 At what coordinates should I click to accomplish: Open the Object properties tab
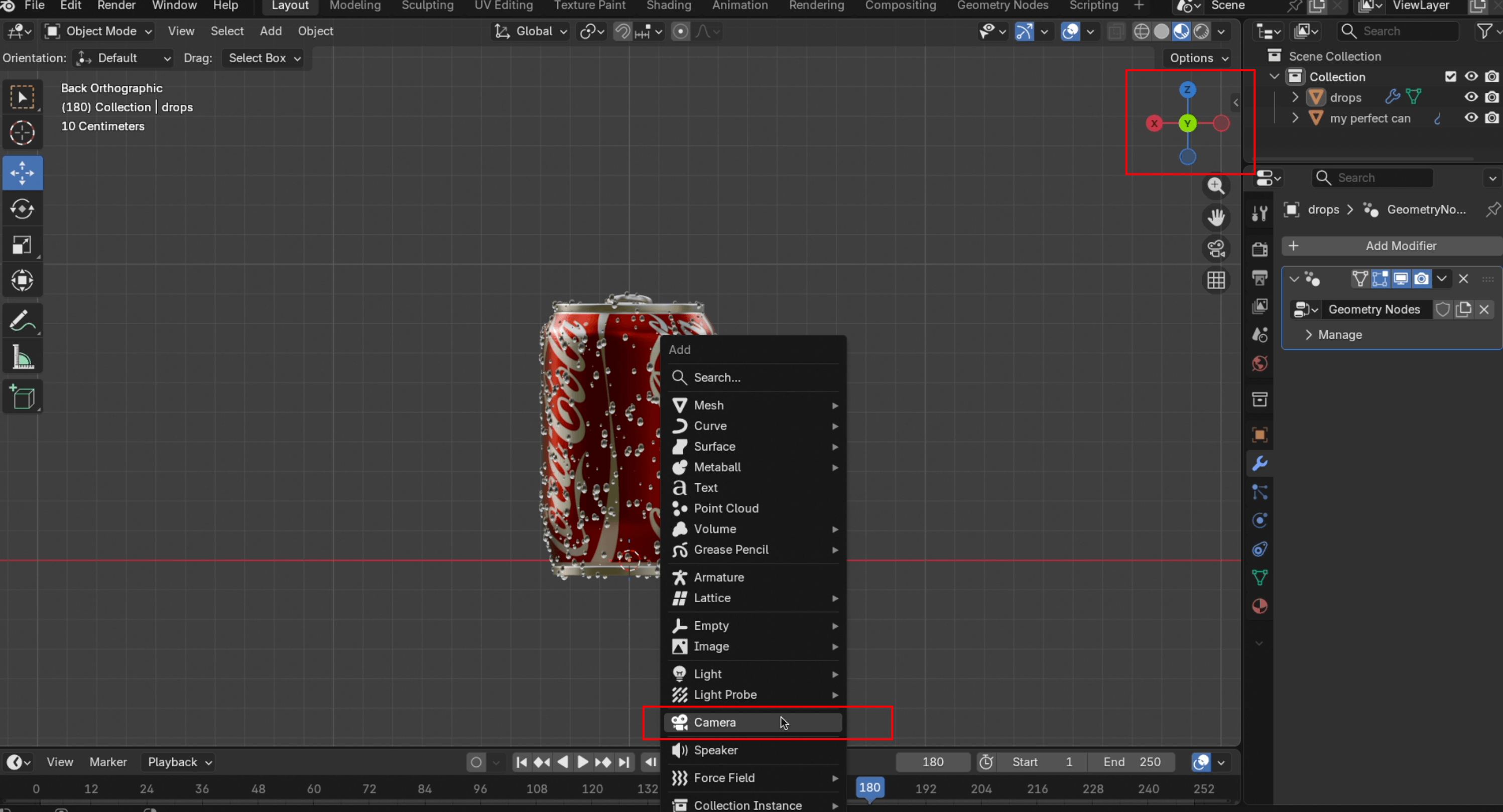[x=1260, y=435]
